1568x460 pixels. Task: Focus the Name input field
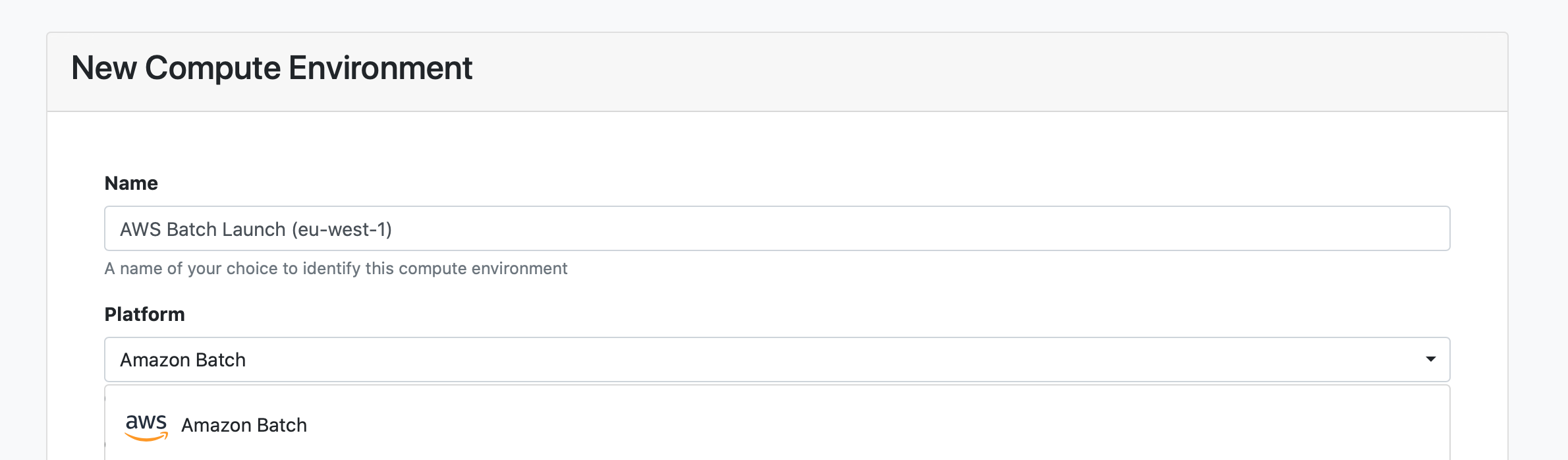point(776,229)
